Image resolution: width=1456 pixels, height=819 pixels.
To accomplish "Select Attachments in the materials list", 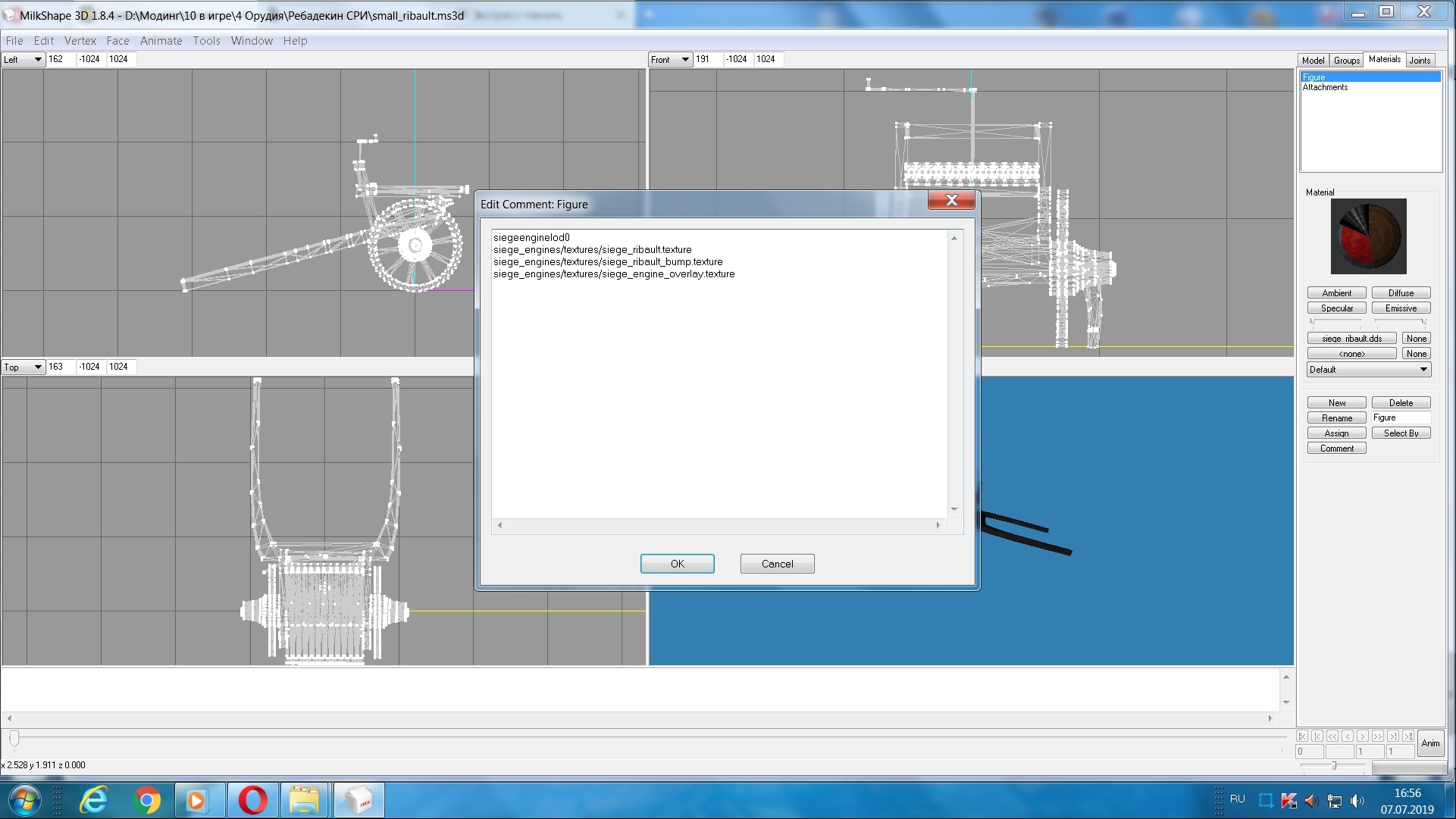I will (1325, 87).
